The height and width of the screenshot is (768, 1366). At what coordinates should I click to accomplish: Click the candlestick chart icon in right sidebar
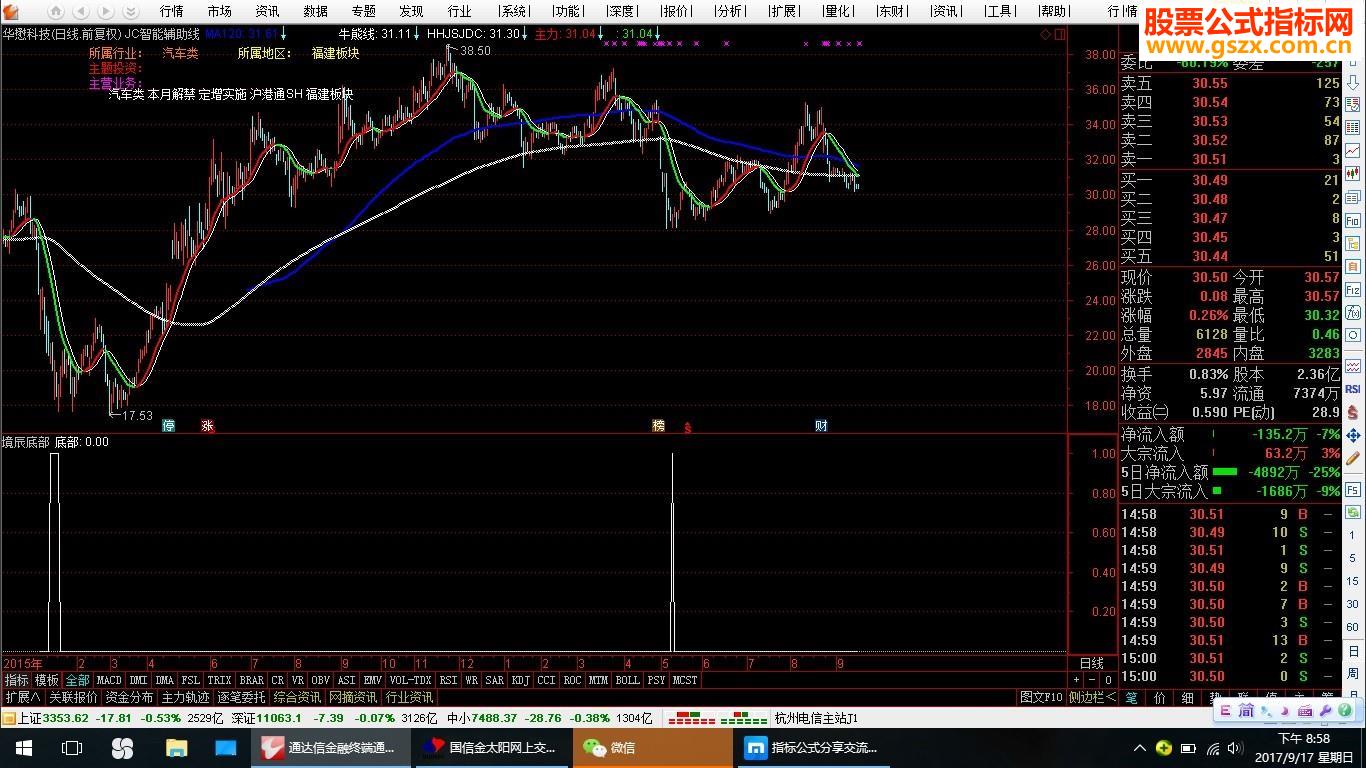click(1353, 174)
